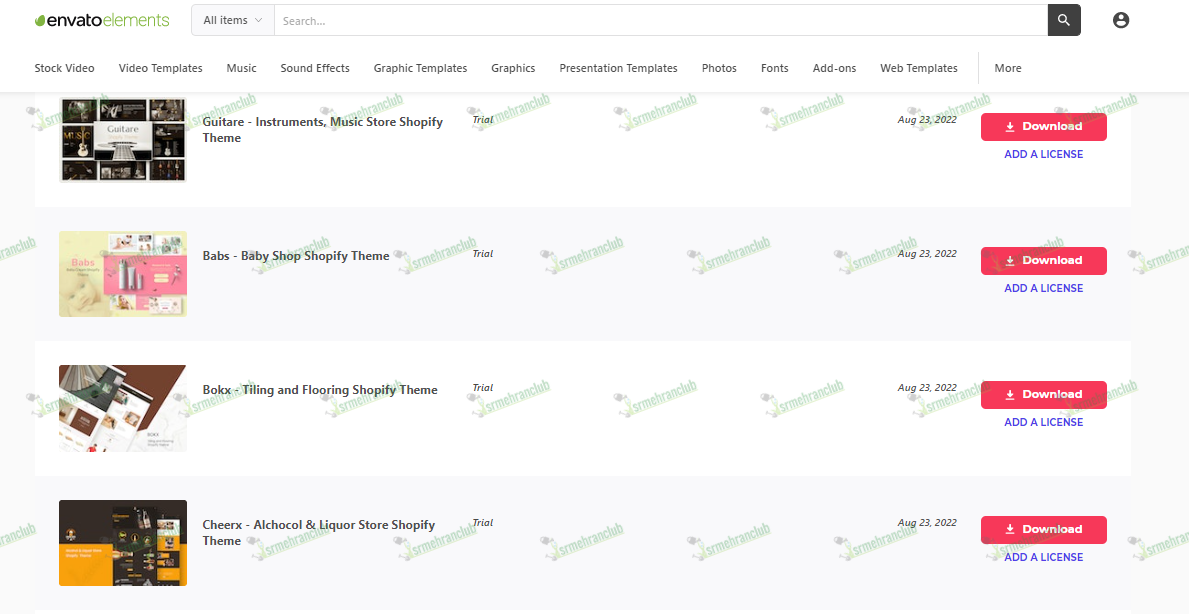Viewport: 1189px width, 614px height.
Task: Download the Babs Baby Shop theme
Action: tap(1043, 261)
